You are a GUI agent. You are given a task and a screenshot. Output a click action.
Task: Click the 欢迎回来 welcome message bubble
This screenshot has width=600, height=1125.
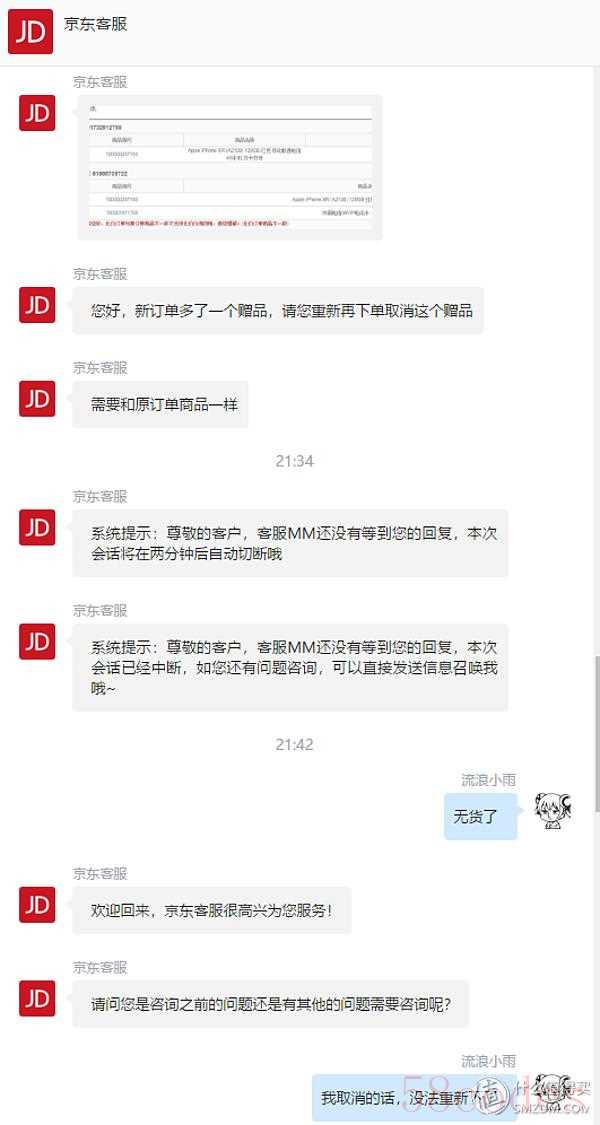coord(212,910)
